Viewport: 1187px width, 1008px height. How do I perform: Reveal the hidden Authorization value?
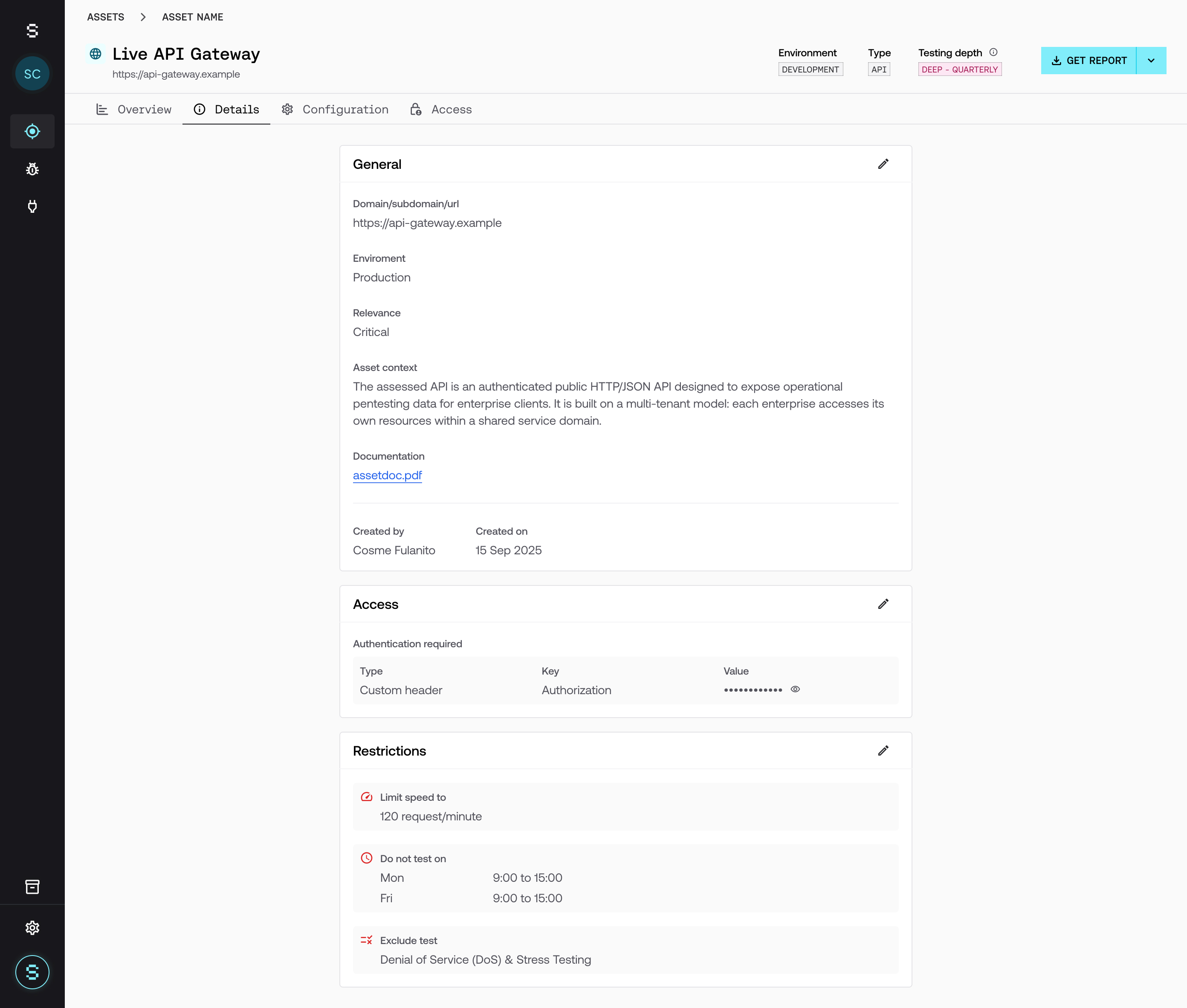tap(795, 689)
